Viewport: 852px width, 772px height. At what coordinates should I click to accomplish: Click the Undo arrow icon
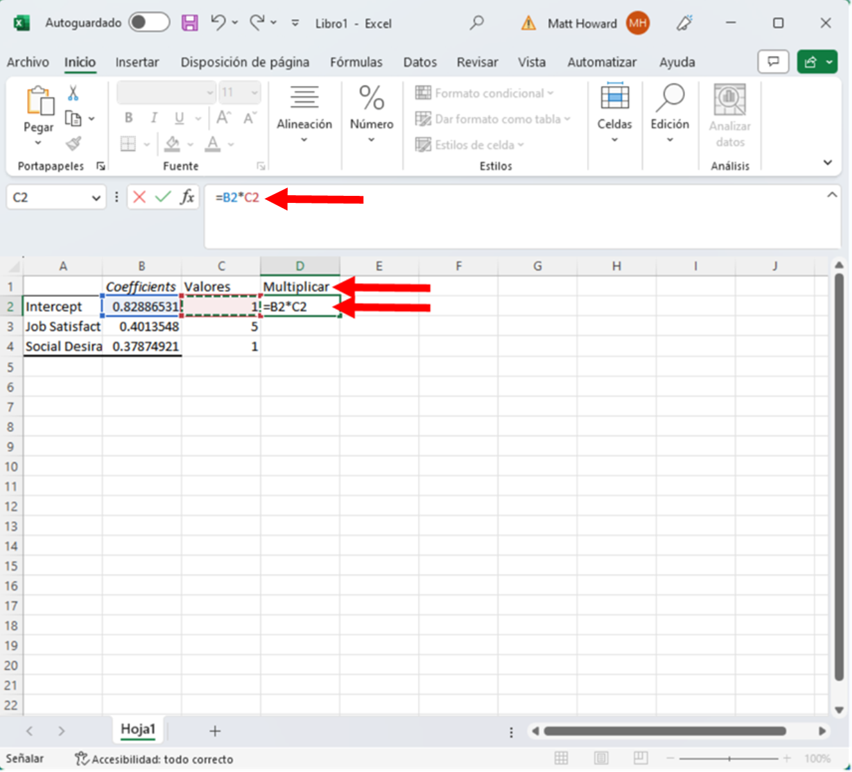pos(218,22)
